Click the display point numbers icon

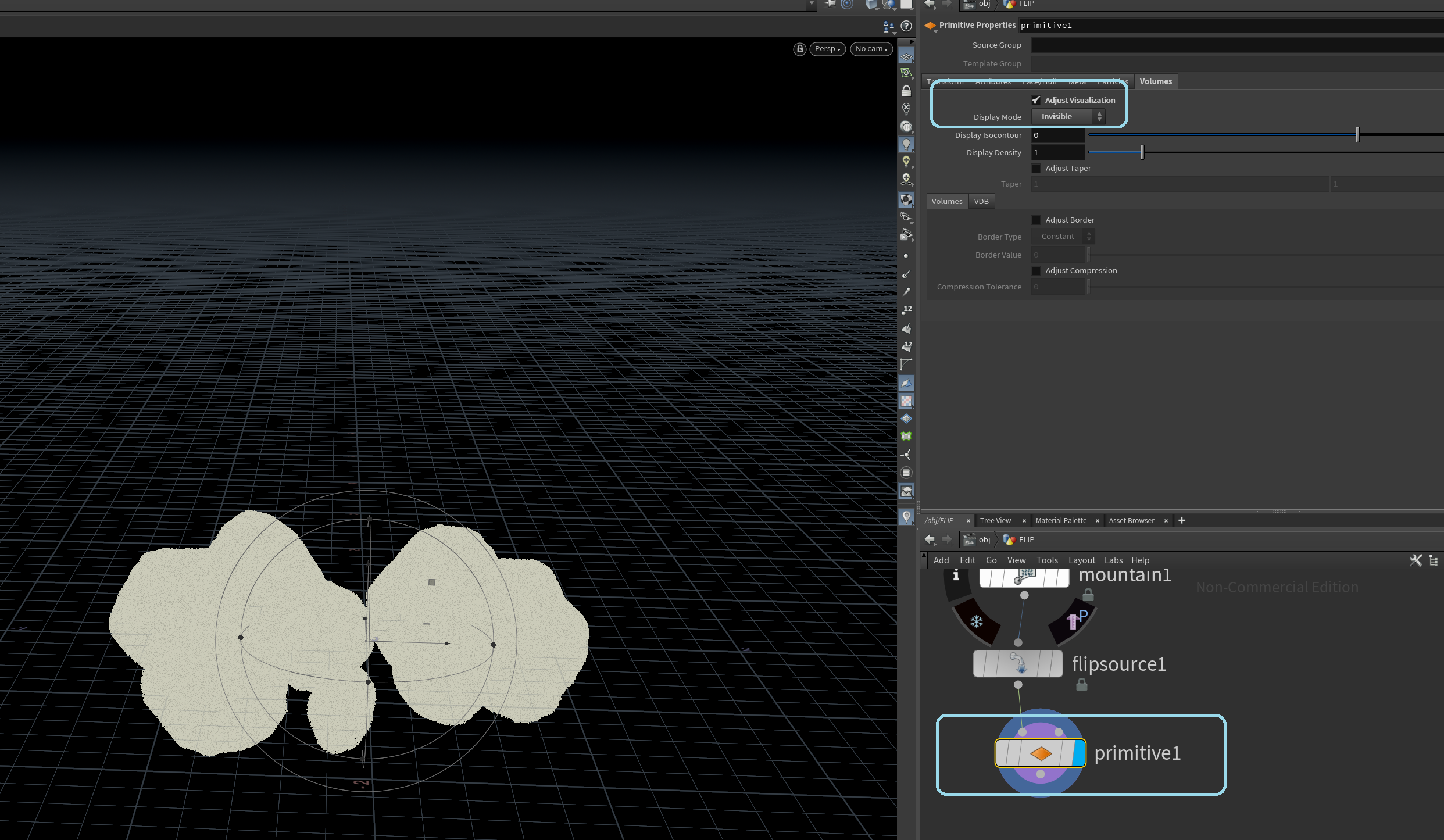coord(906,310)
